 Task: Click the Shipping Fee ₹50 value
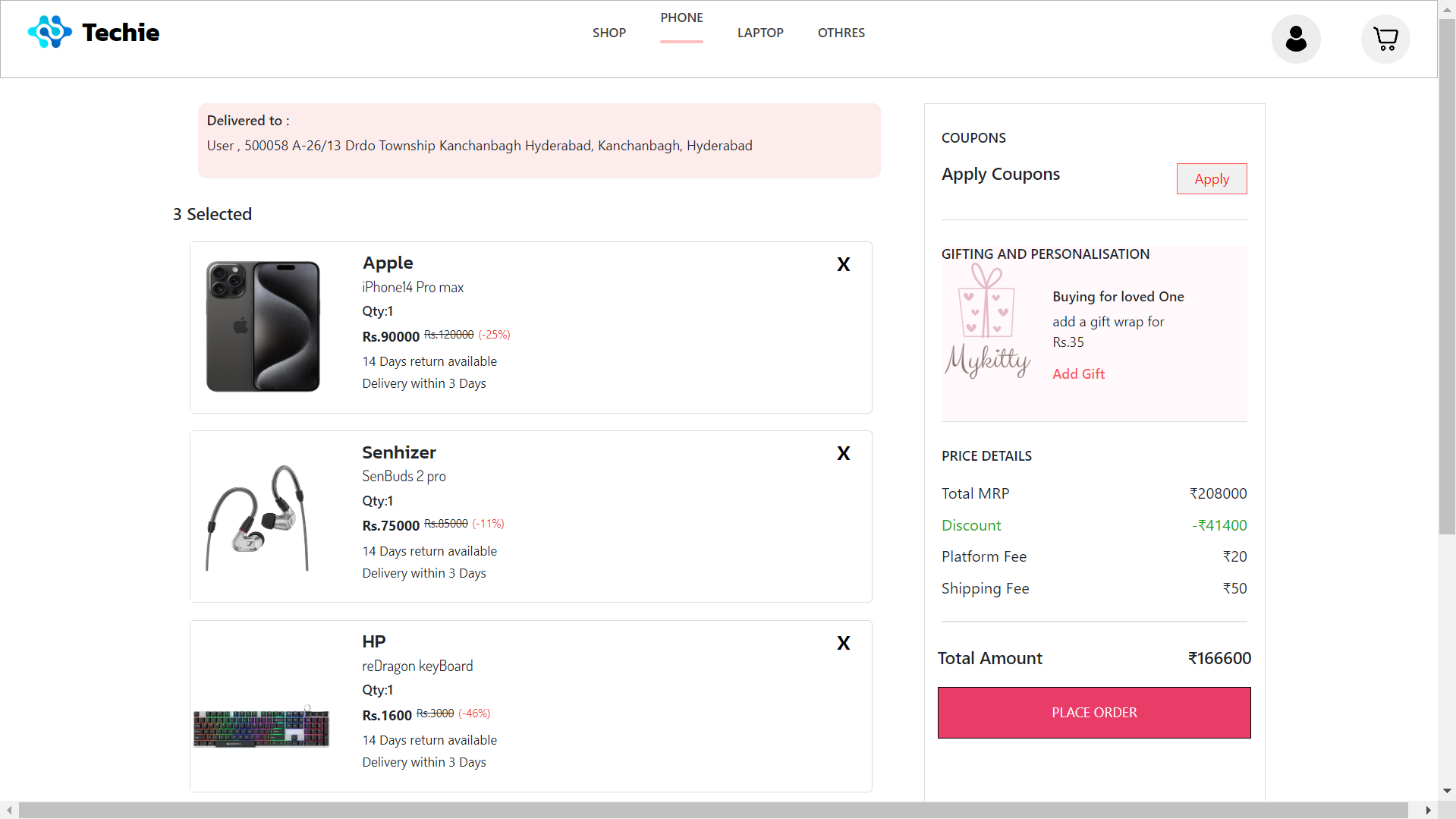coord(1234,588)
